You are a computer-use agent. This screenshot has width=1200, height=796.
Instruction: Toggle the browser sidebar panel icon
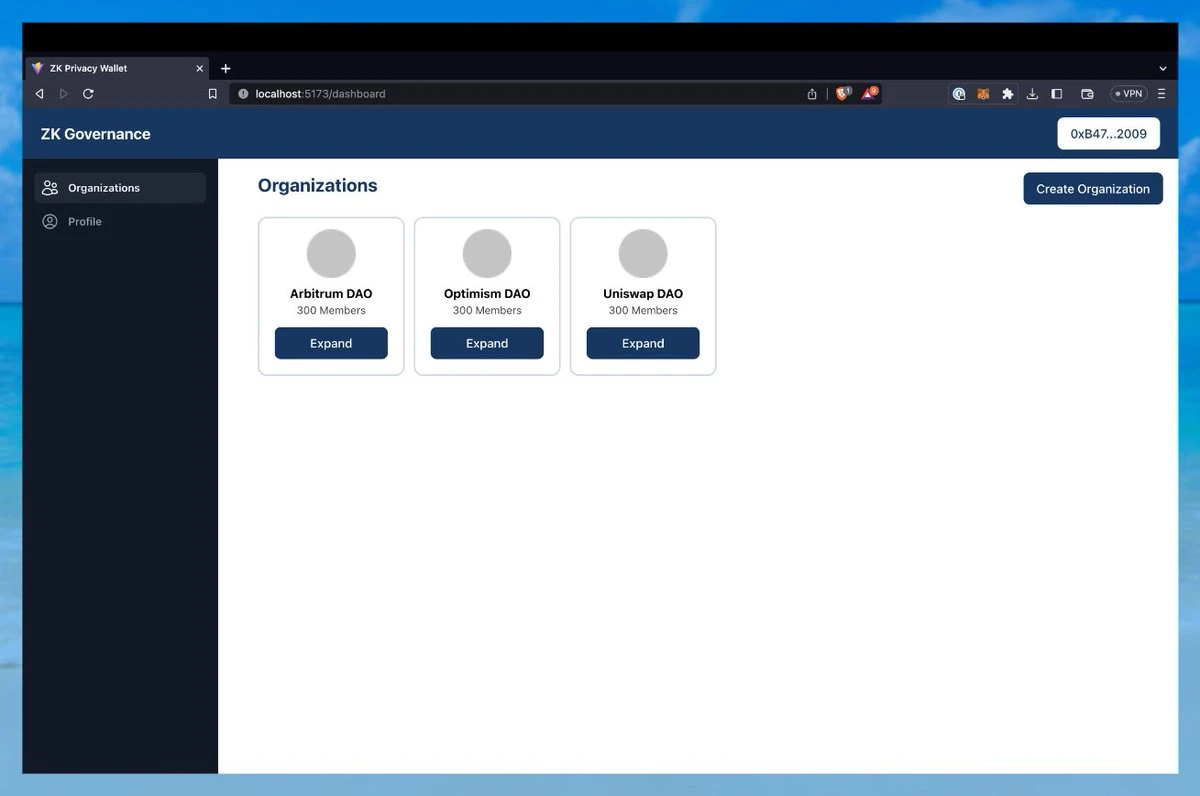tap(1056, 94)
